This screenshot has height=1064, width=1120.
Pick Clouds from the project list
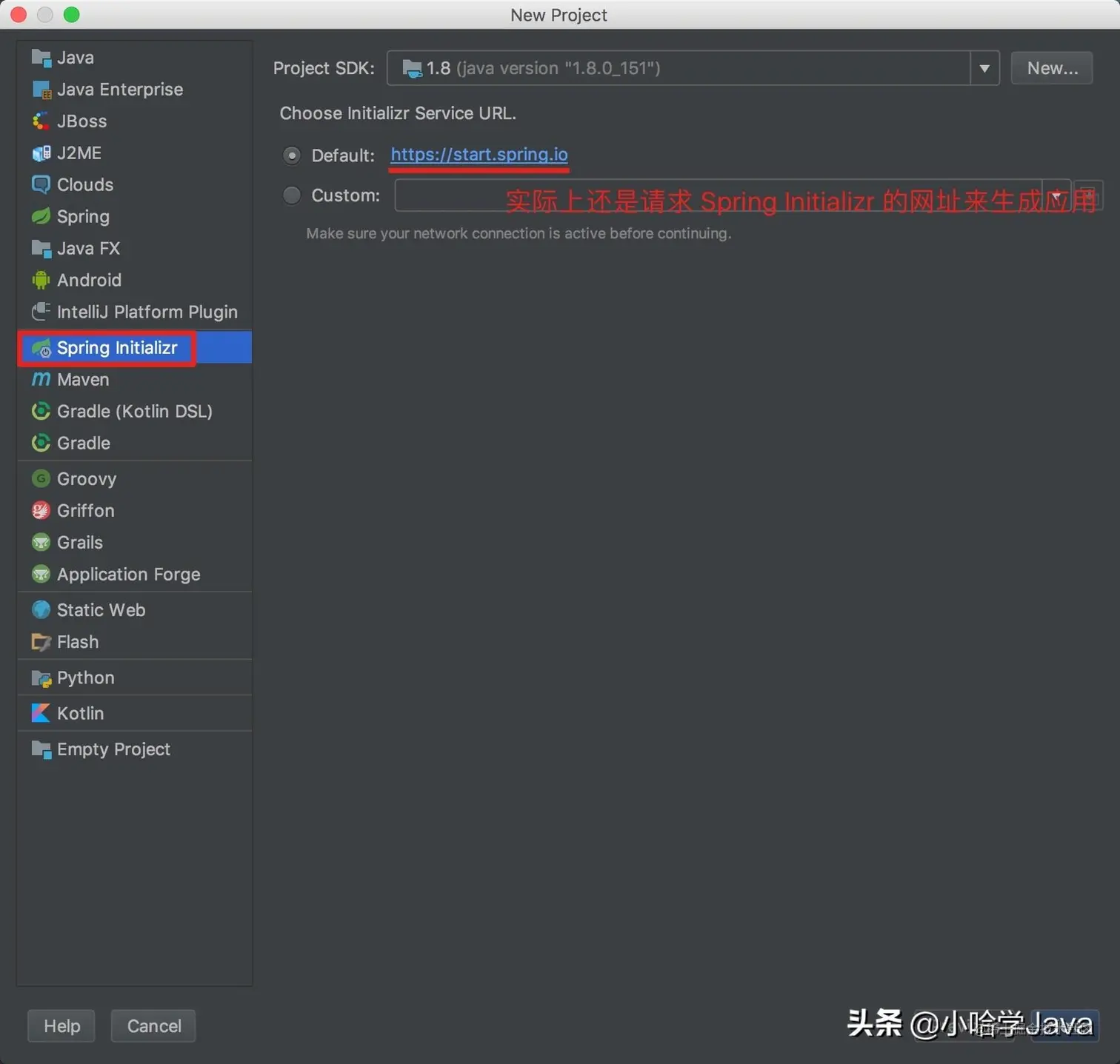click(85, 184)
